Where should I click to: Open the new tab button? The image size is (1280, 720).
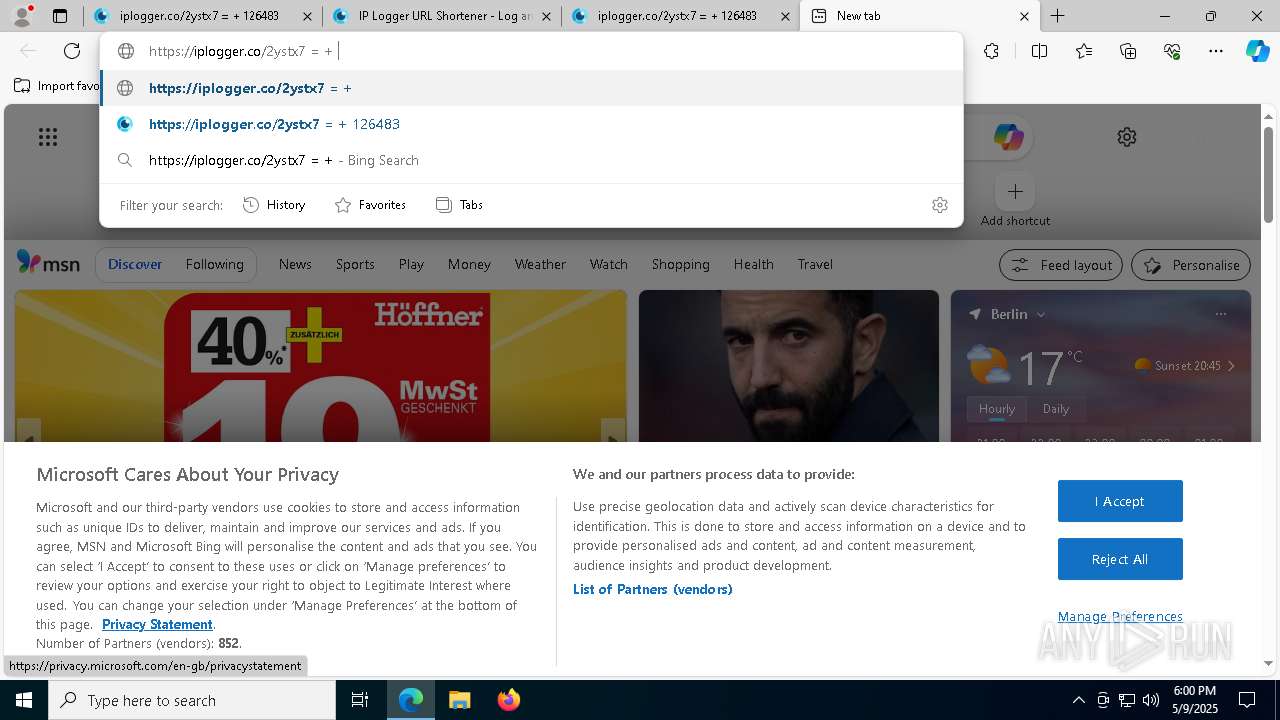point(1057,16)
